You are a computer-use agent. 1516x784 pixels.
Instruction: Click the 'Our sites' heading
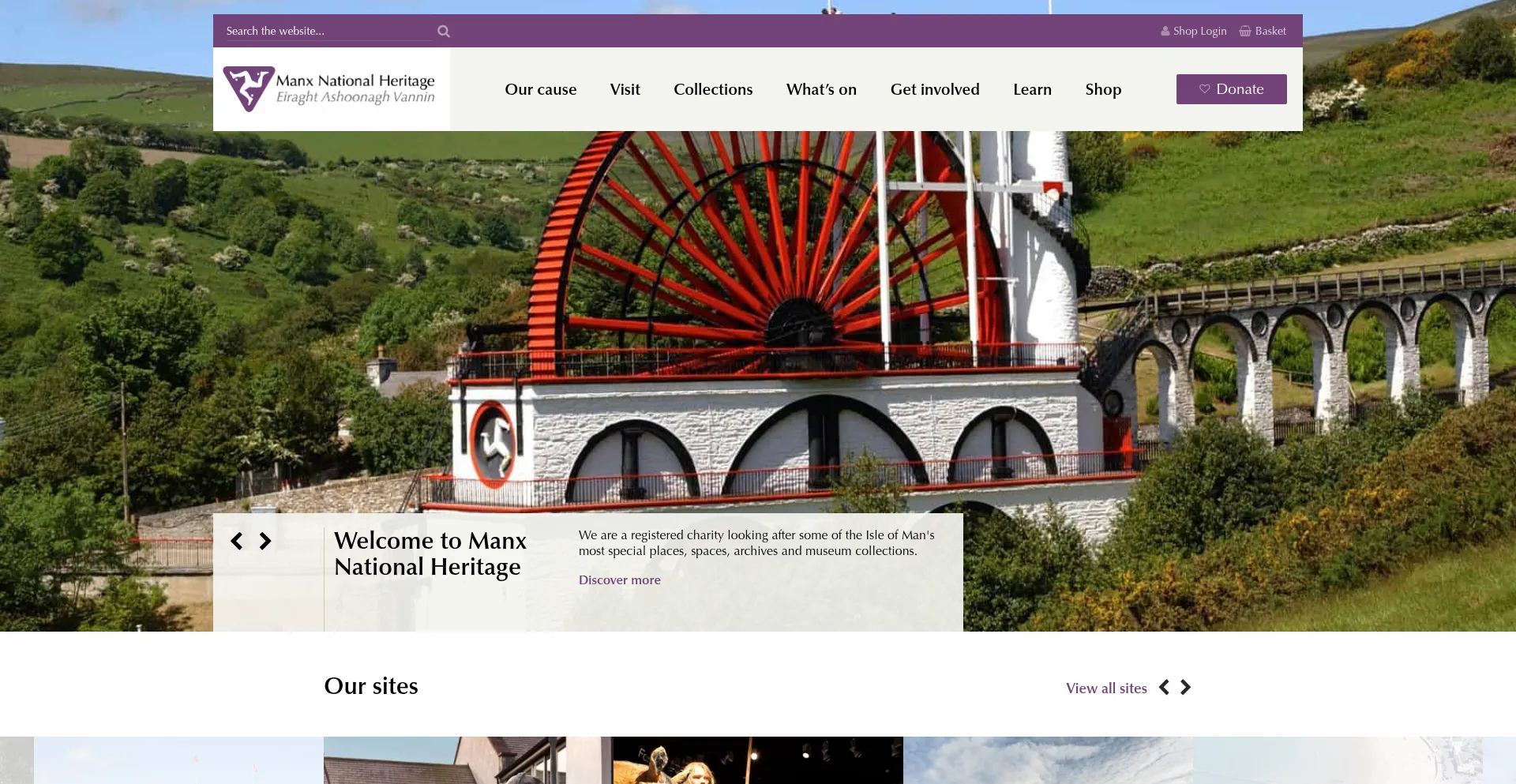[371, 685]
